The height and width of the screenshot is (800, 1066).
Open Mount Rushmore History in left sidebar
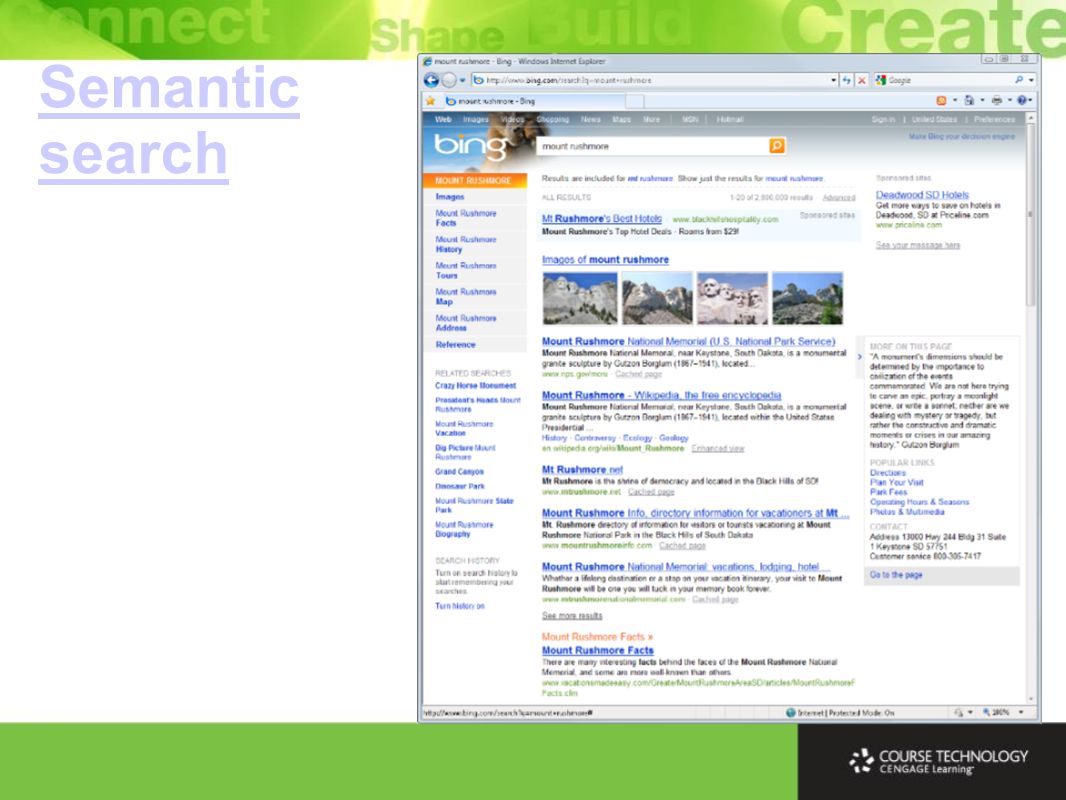coord(466,245)
